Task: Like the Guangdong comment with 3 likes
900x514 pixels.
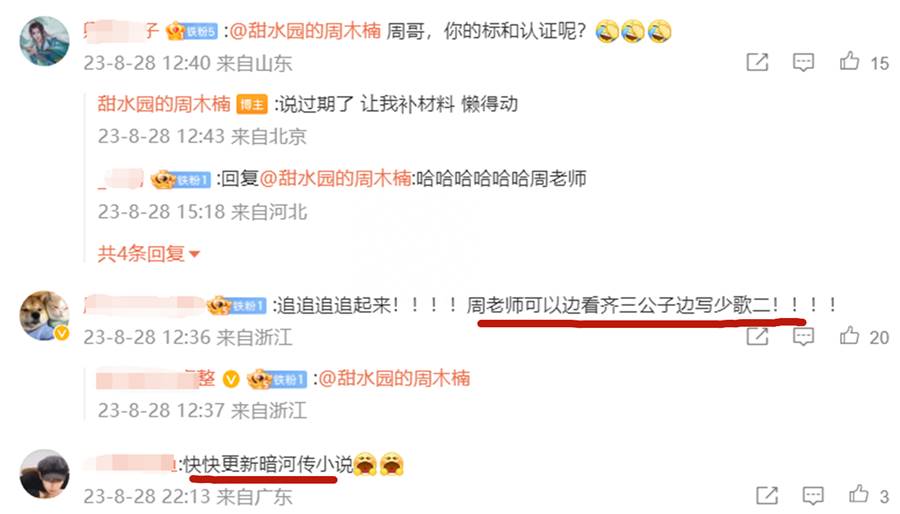Action: click(859, 494)
